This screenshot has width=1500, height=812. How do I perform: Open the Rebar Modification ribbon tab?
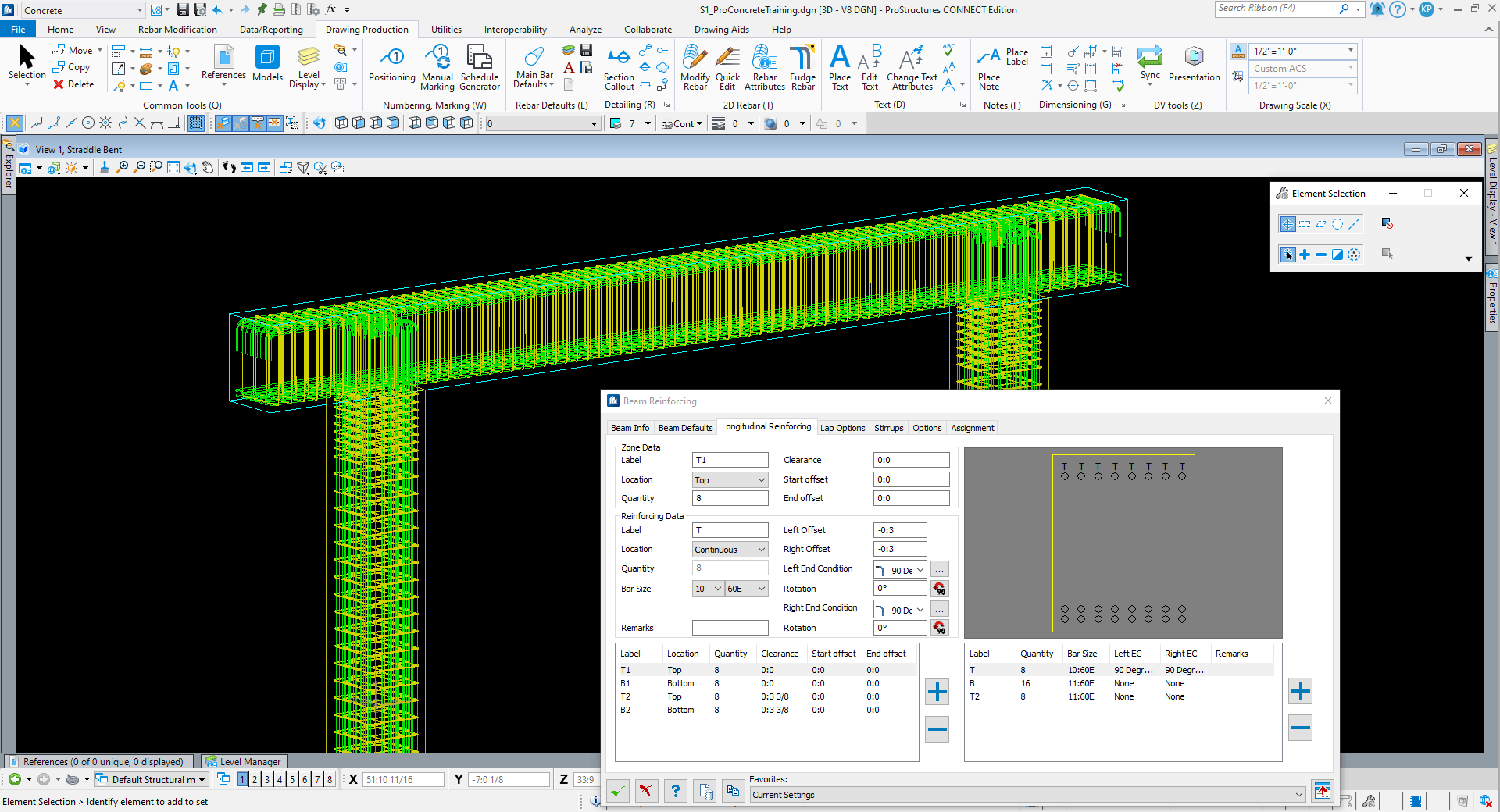pyautogui.click(x=177, y=30)
